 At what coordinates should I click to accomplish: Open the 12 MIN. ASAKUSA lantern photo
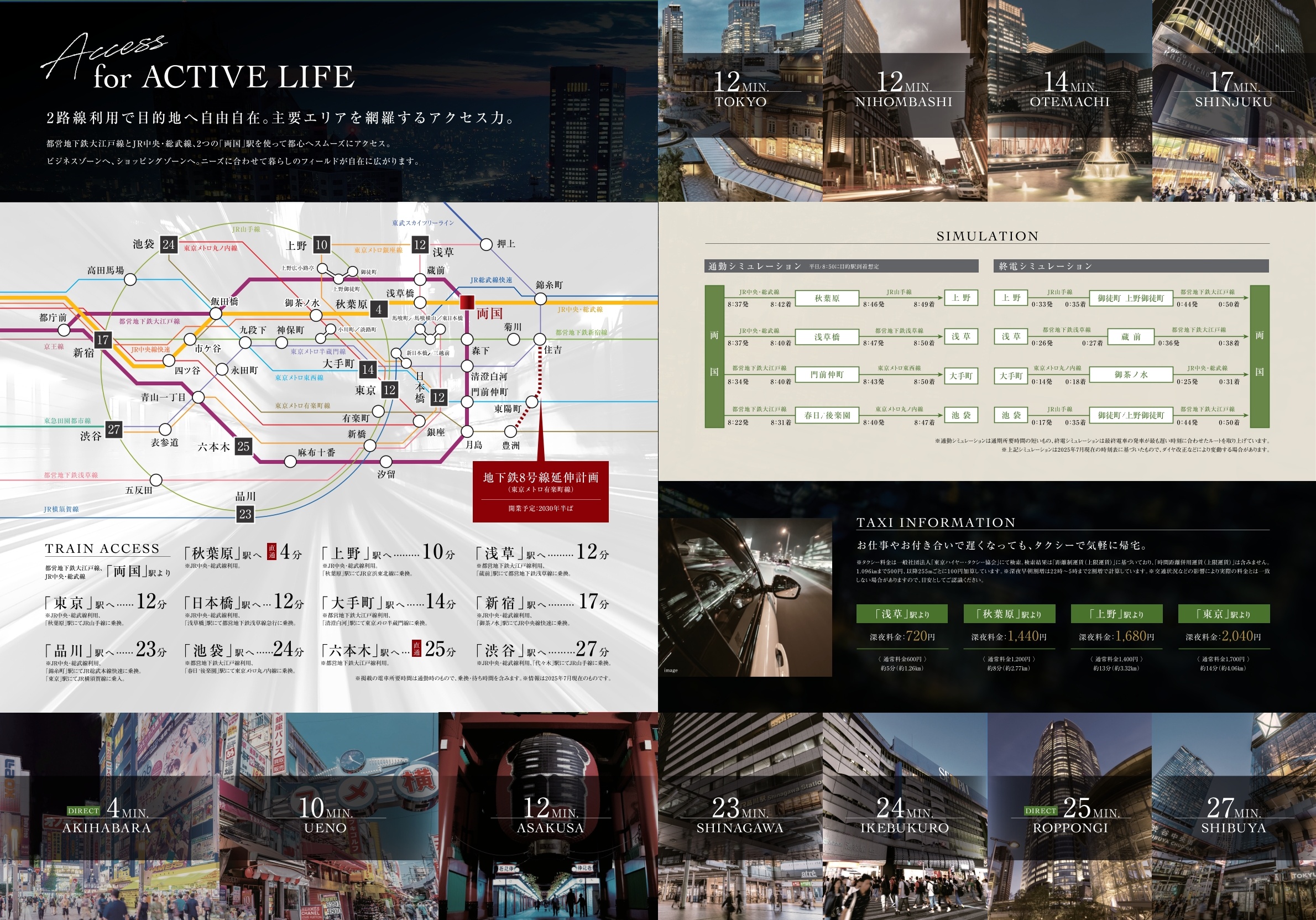(x=548, y=816)
